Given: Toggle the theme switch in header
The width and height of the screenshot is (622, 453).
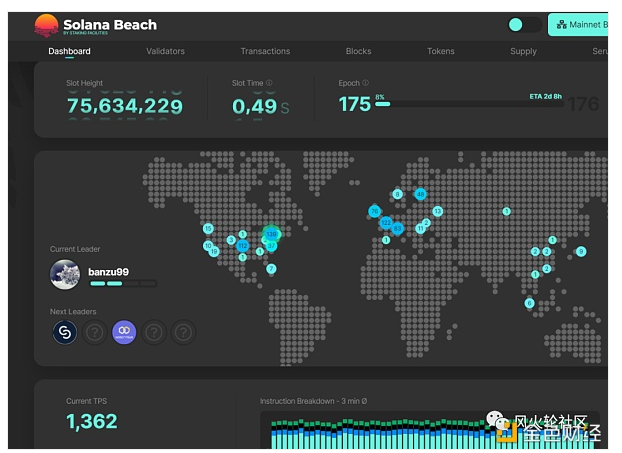Looking at the screenshot, I should pos(523,25).
